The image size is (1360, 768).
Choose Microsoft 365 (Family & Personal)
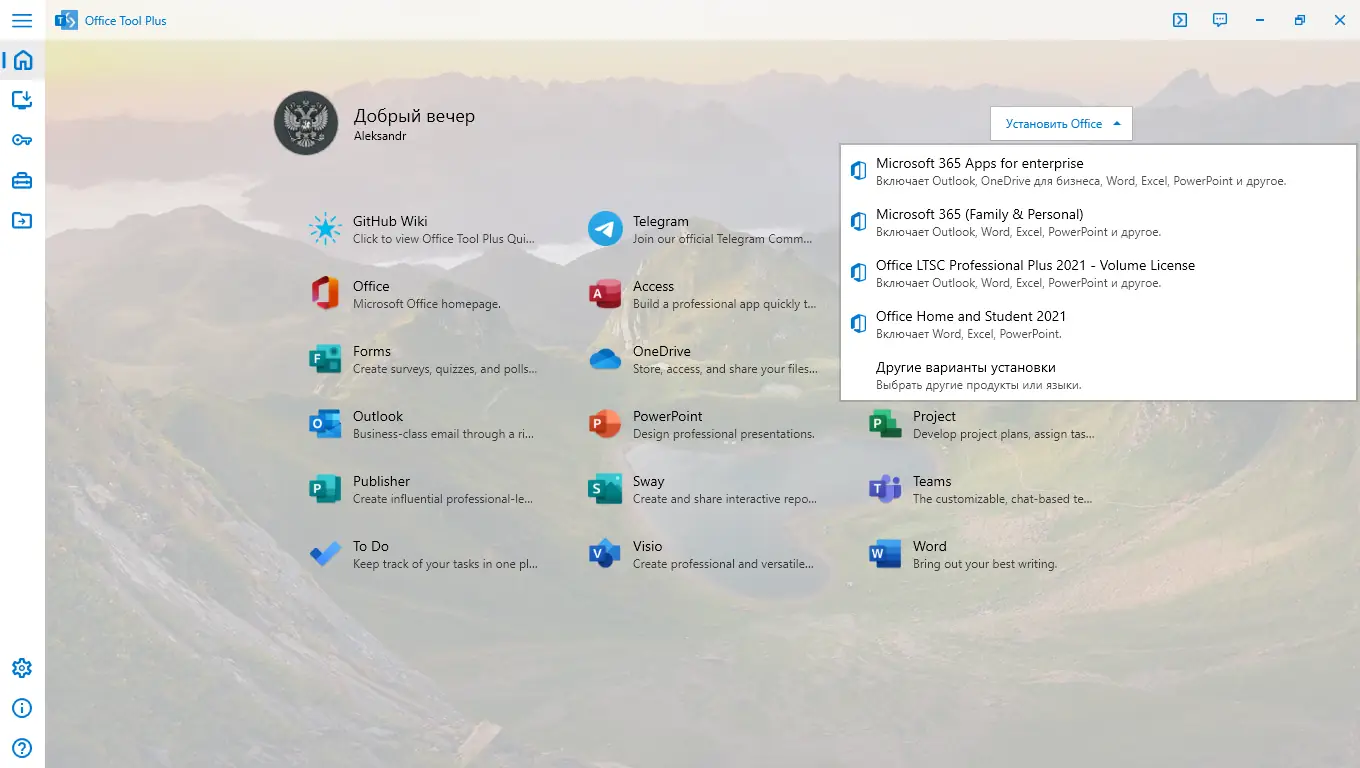point(1098,222)
